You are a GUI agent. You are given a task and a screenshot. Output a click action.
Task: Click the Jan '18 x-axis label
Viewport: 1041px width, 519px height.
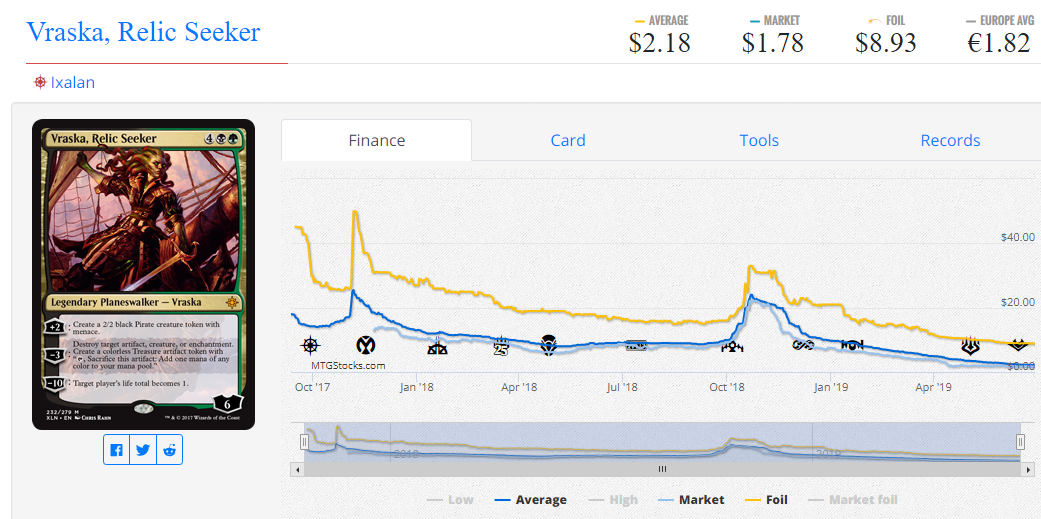(x=416, y=387)
